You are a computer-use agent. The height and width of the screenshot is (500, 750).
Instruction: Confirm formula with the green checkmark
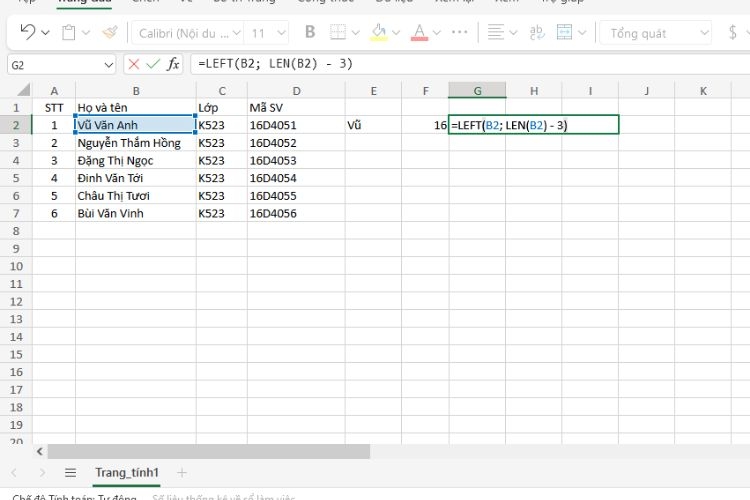pyautogui.click(x=152, y=64)
